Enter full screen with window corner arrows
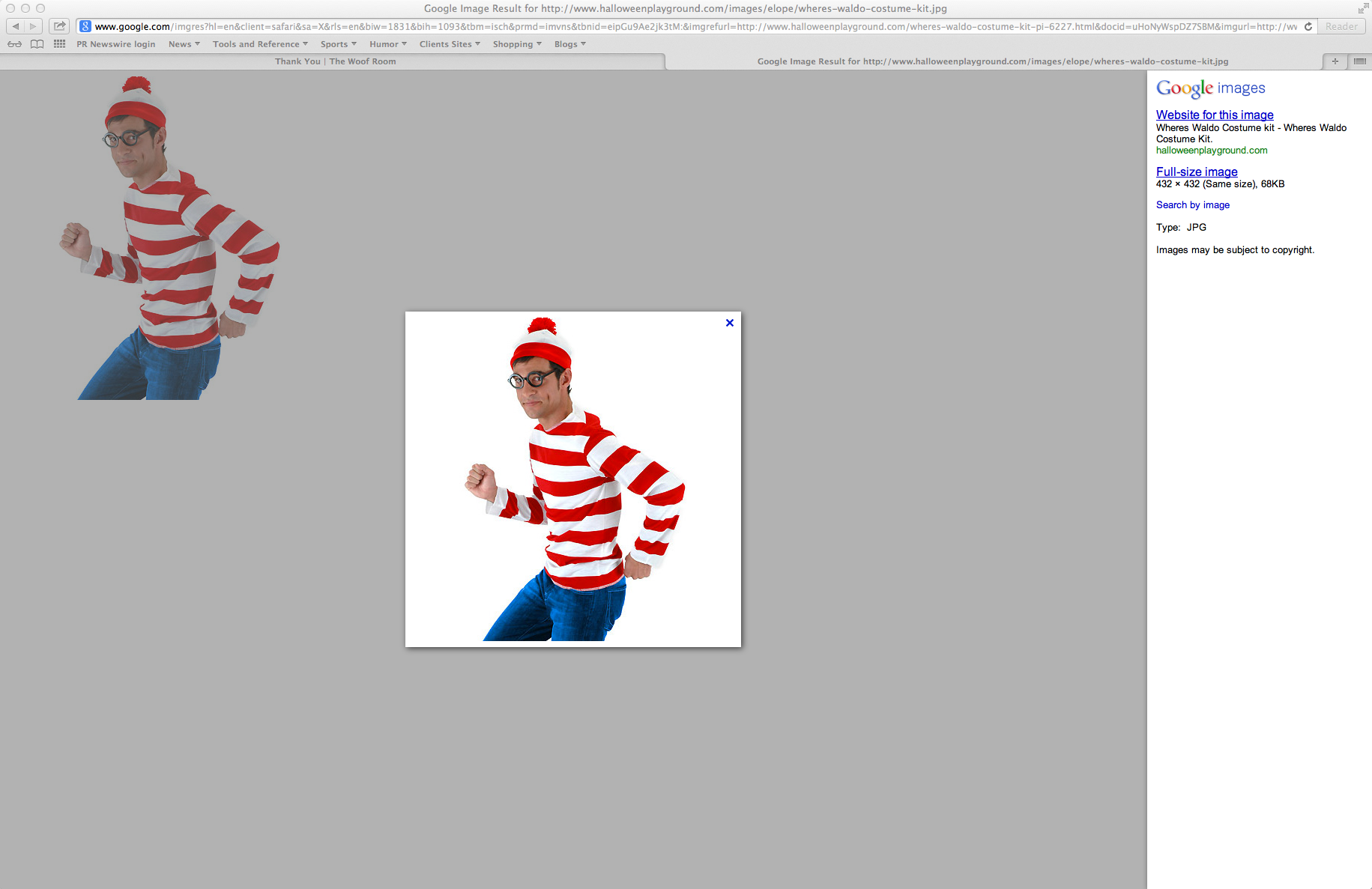This screenshot has height=889, width=1372. (x=1362, y=8)
